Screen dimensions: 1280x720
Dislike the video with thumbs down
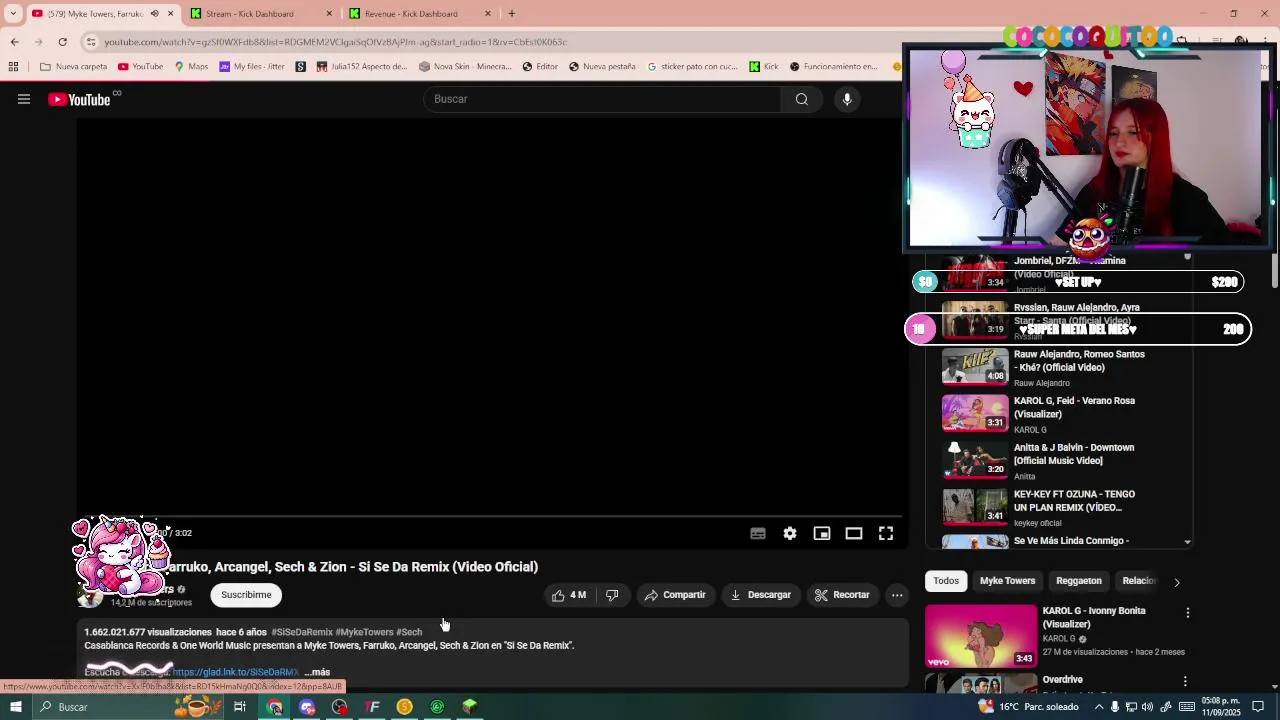pos(612,595)
